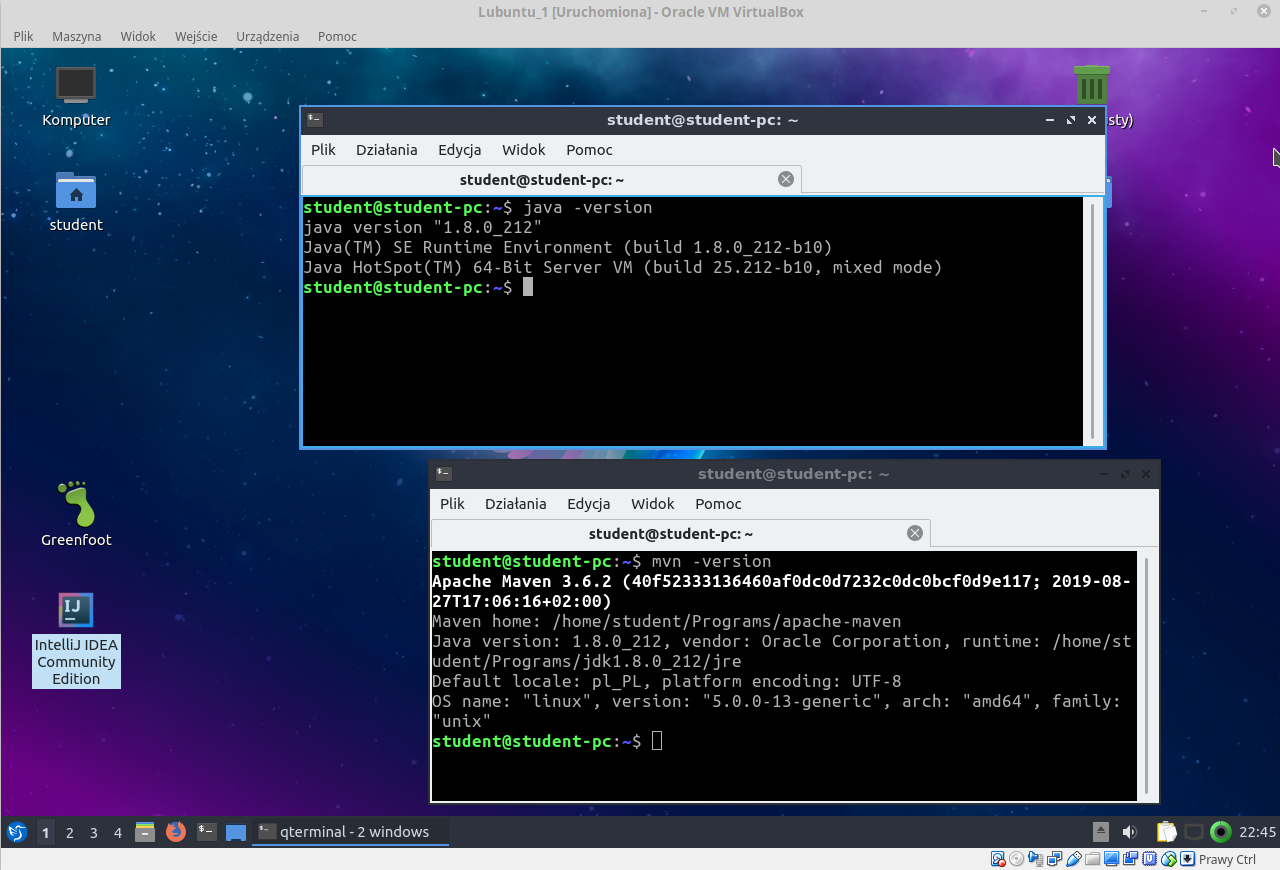Launch IntelliJ IDEA Community Edition shortcut

coord(76,640)
